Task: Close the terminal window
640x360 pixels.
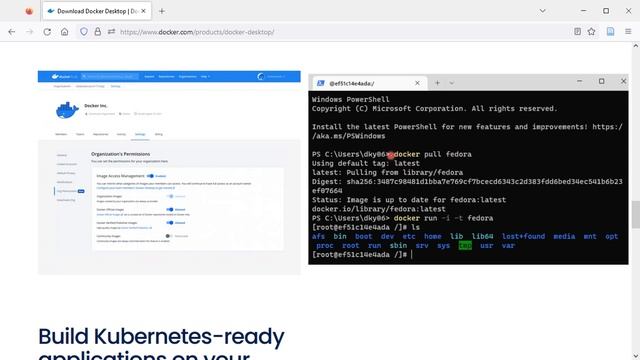Action: [x=623, y=81]
